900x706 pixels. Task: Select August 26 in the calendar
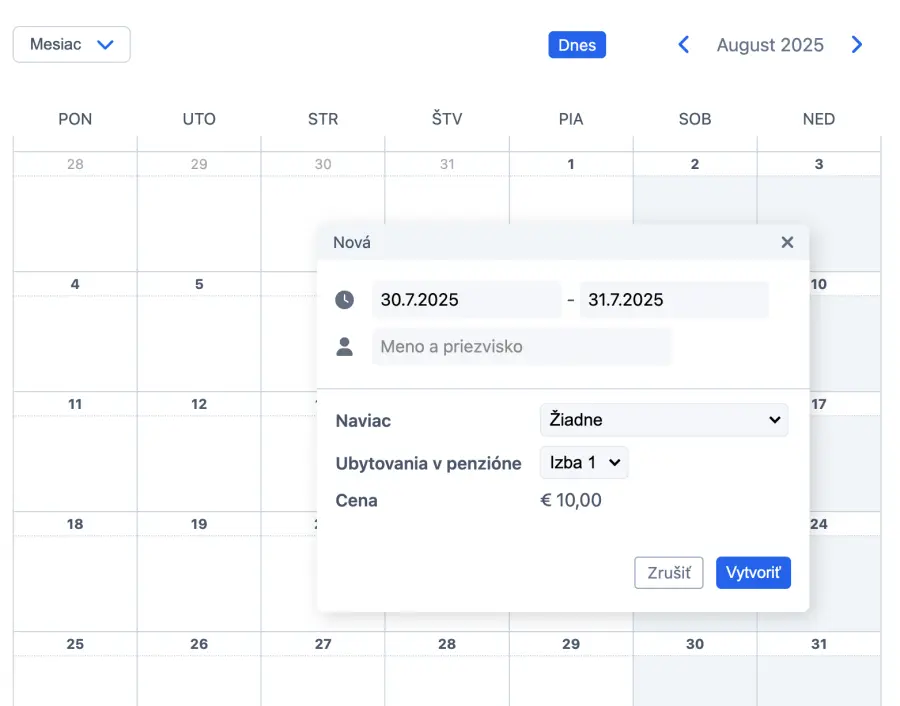199,675
